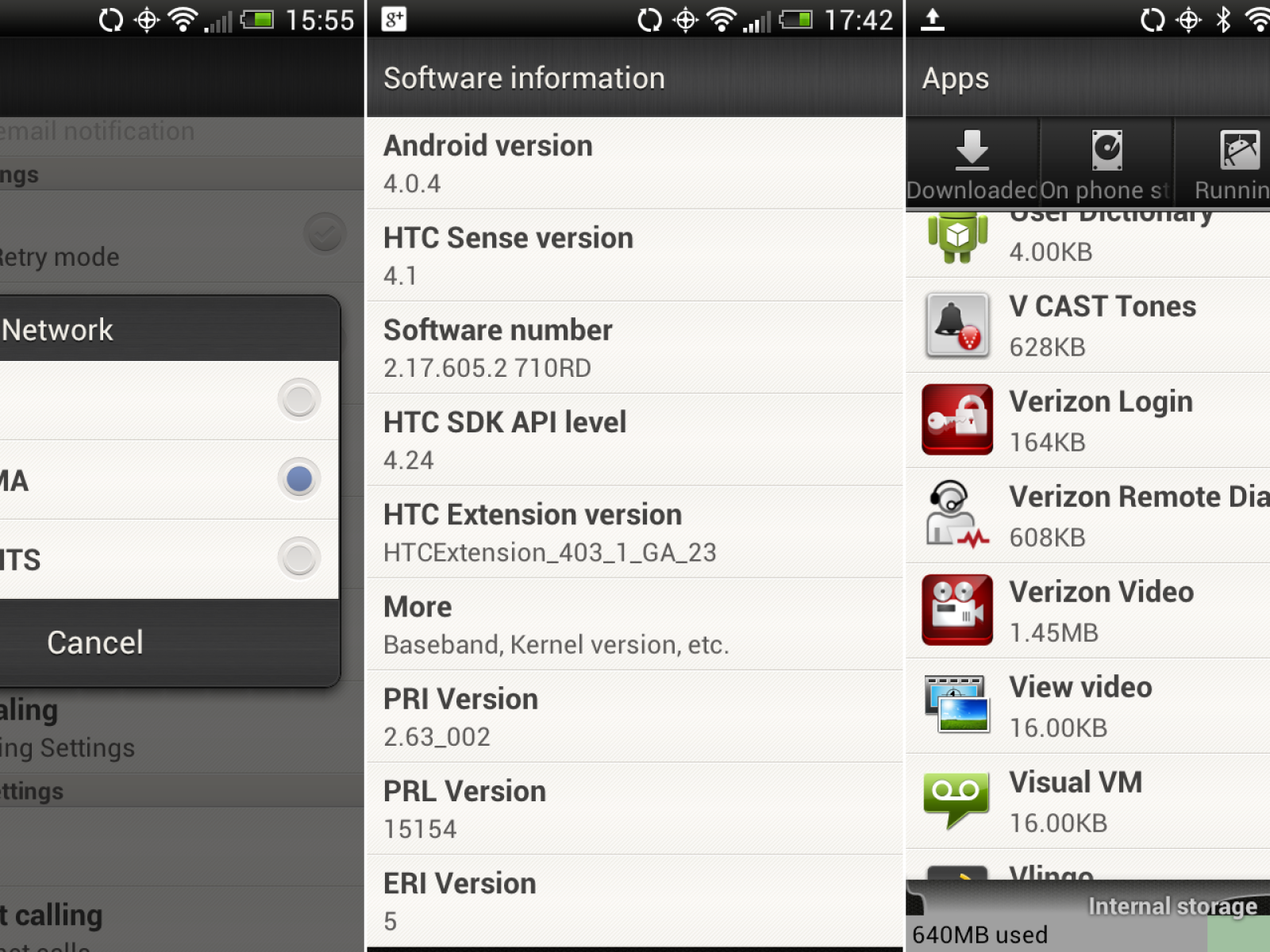Choose the bottom network radio option
1270x952 pixels.
coord(299,559)
